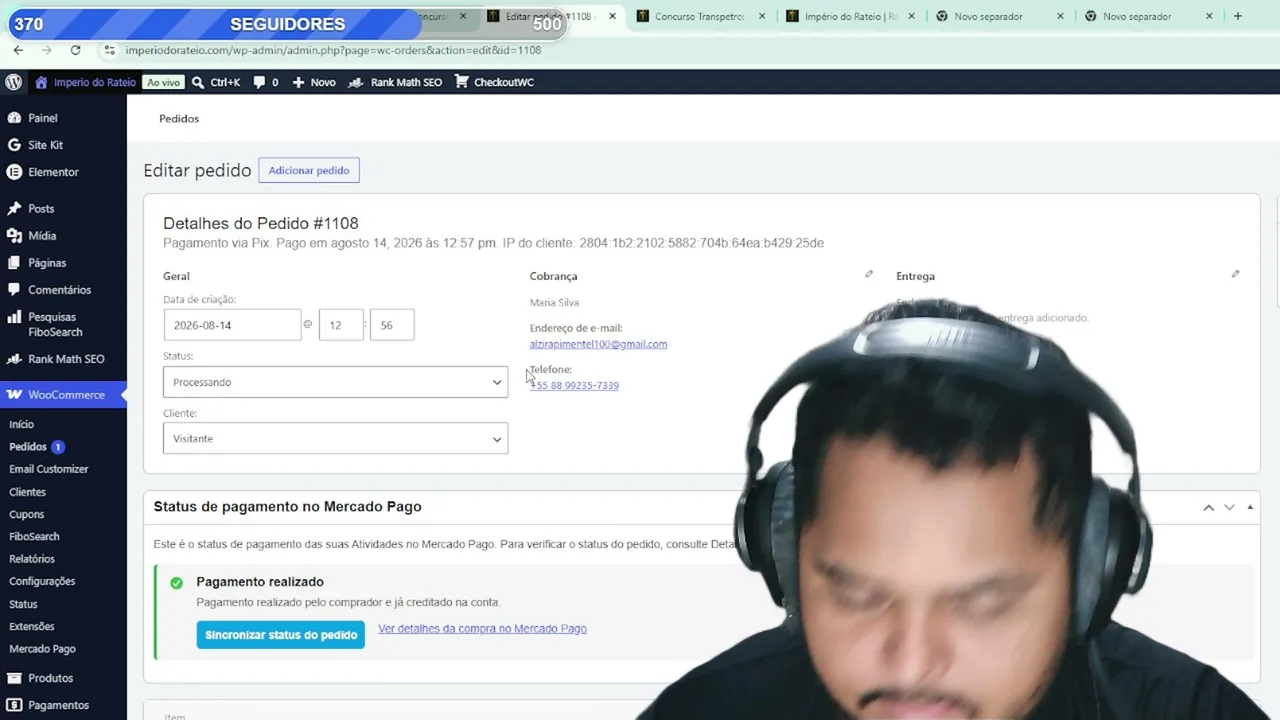Move Mercado Pago panel down

1229,507
